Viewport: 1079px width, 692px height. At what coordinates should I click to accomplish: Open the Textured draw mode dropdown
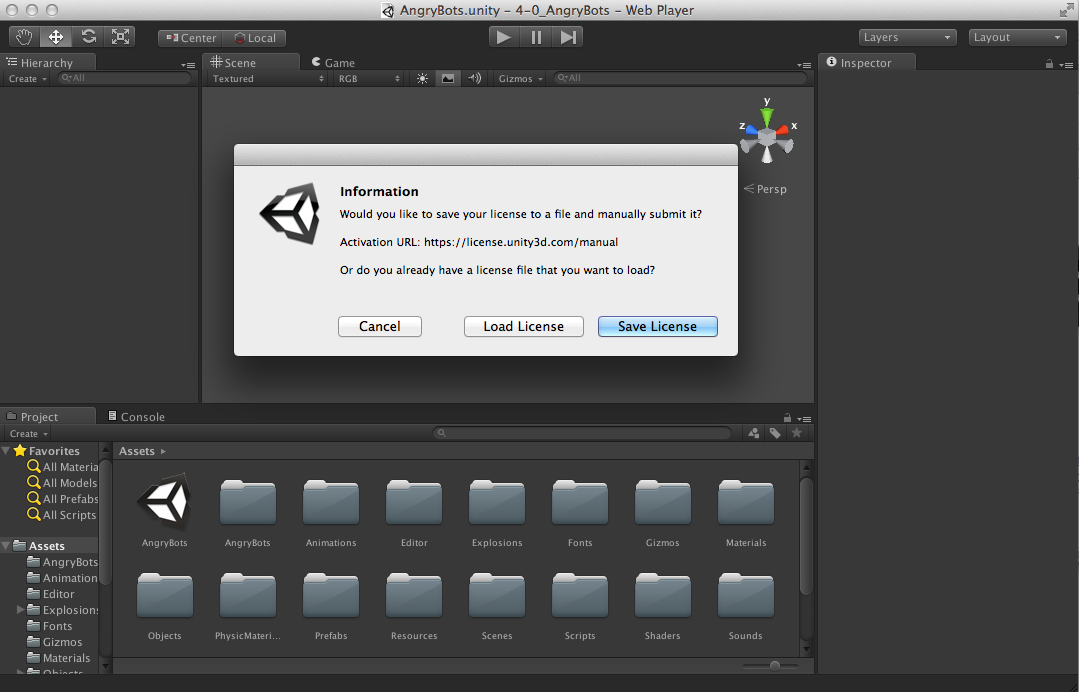coord(268,78)
